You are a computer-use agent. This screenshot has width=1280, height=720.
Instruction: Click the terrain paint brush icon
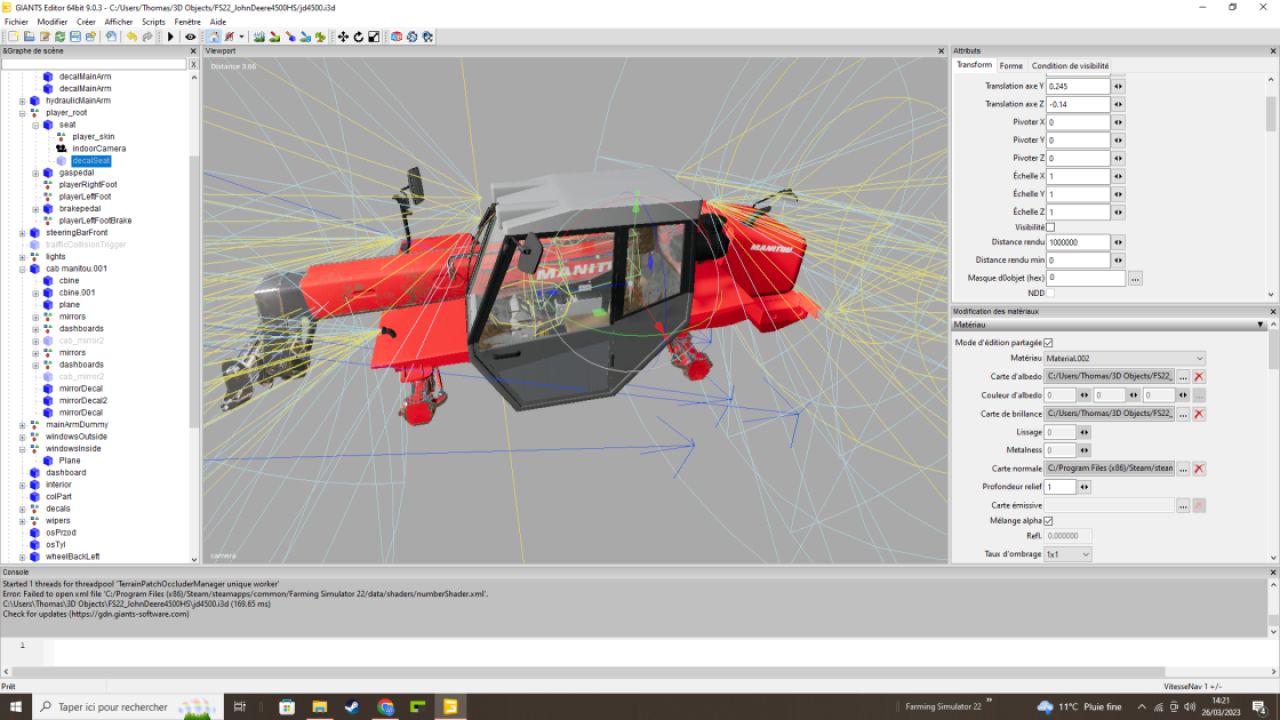[x=274, y=36]
